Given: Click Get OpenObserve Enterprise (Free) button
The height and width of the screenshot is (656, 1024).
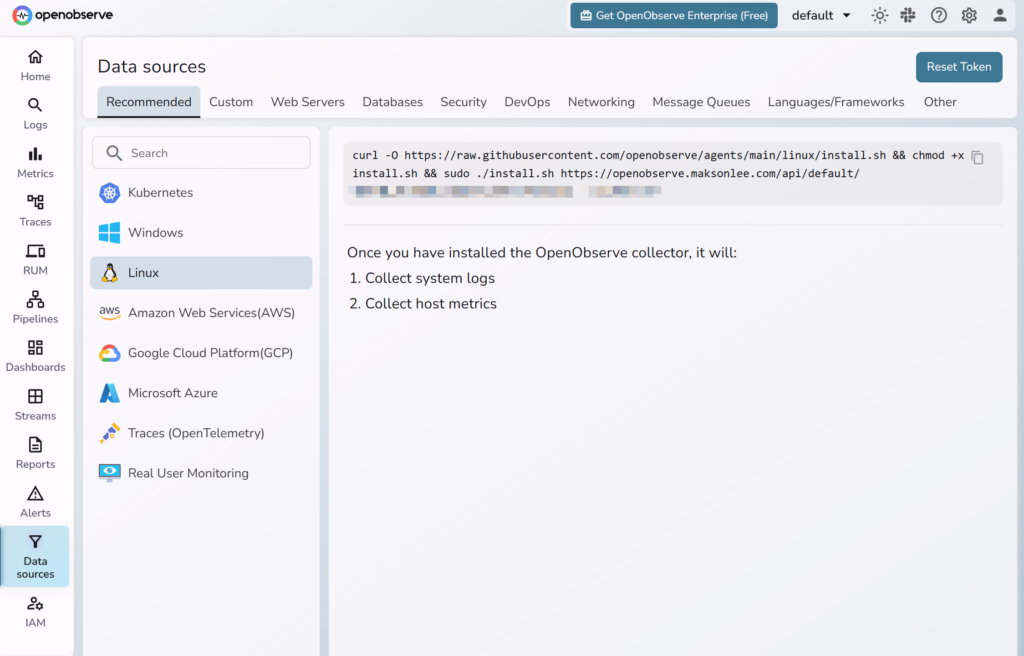Looking at the screenshot, I should (673, 15).
